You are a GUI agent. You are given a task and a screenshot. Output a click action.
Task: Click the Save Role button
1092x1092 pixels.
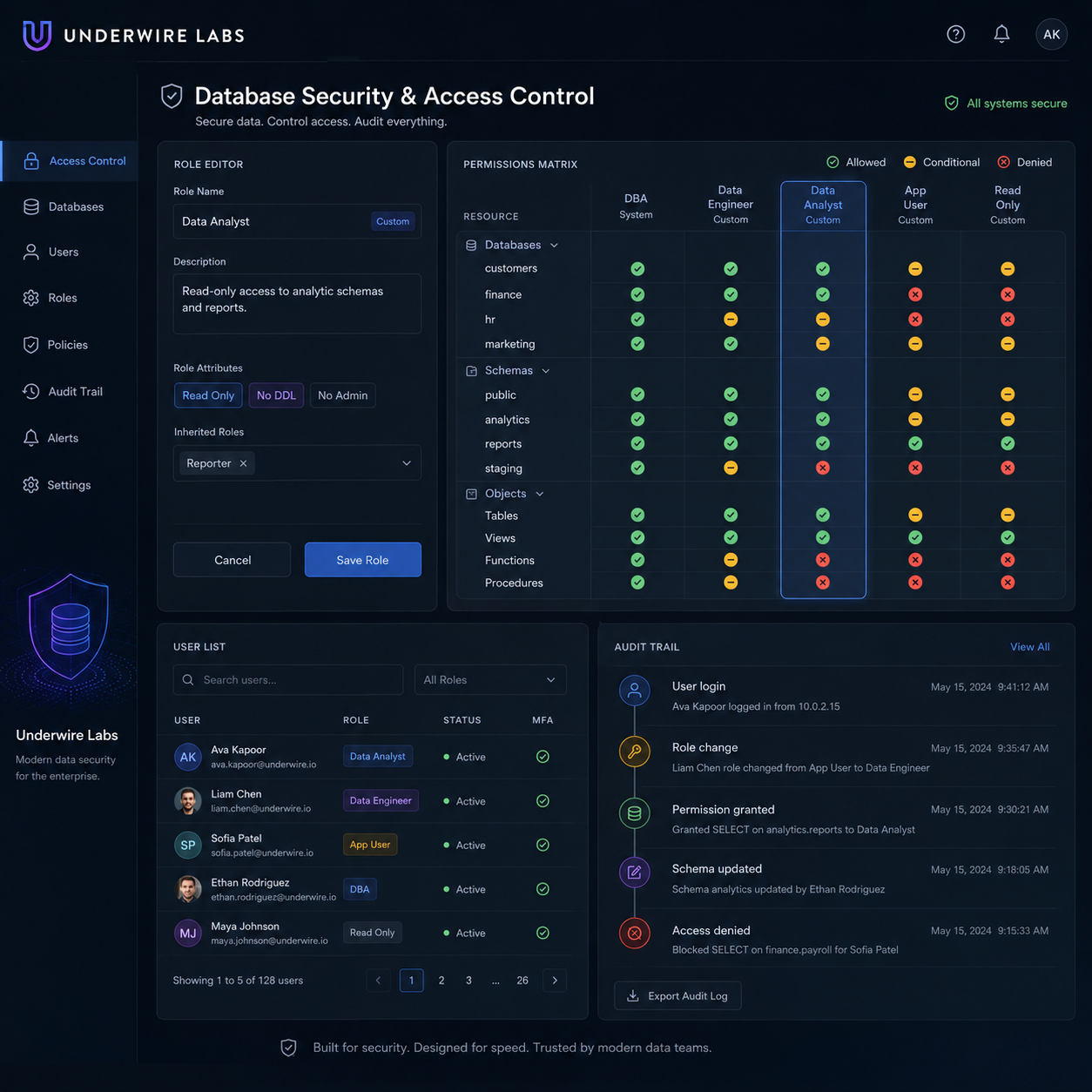pos(363,560)
